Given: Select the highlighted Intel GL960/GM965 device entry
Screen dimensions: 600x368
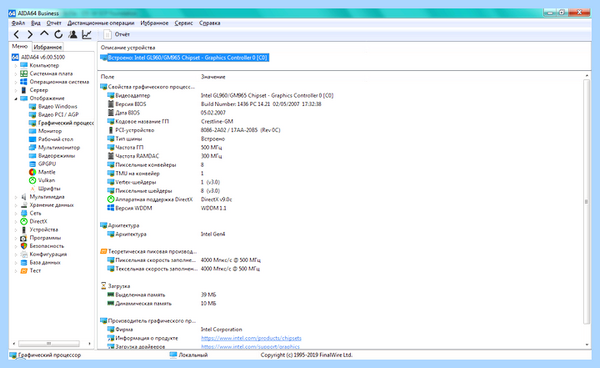Looking at the screenshot, I should [x=184, y=58].
